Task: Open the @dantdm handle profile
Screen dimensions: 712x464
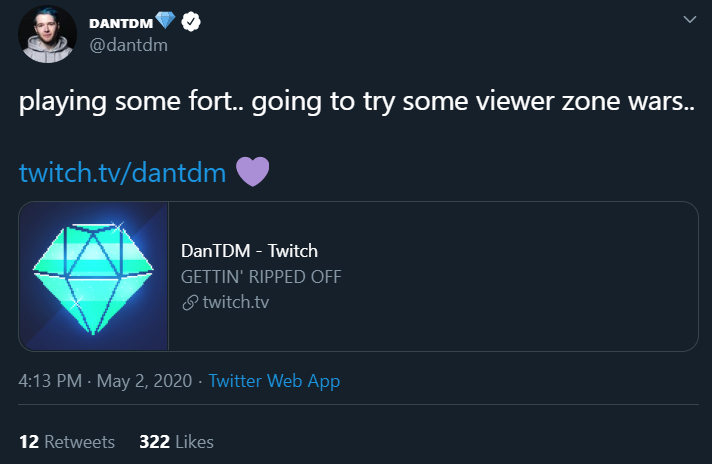Action: [126, 45]
